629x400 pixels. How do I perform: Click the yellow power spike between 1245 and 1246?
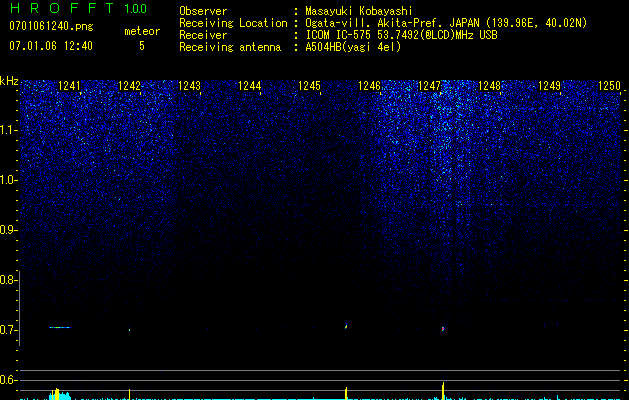(x=346, y=393)
